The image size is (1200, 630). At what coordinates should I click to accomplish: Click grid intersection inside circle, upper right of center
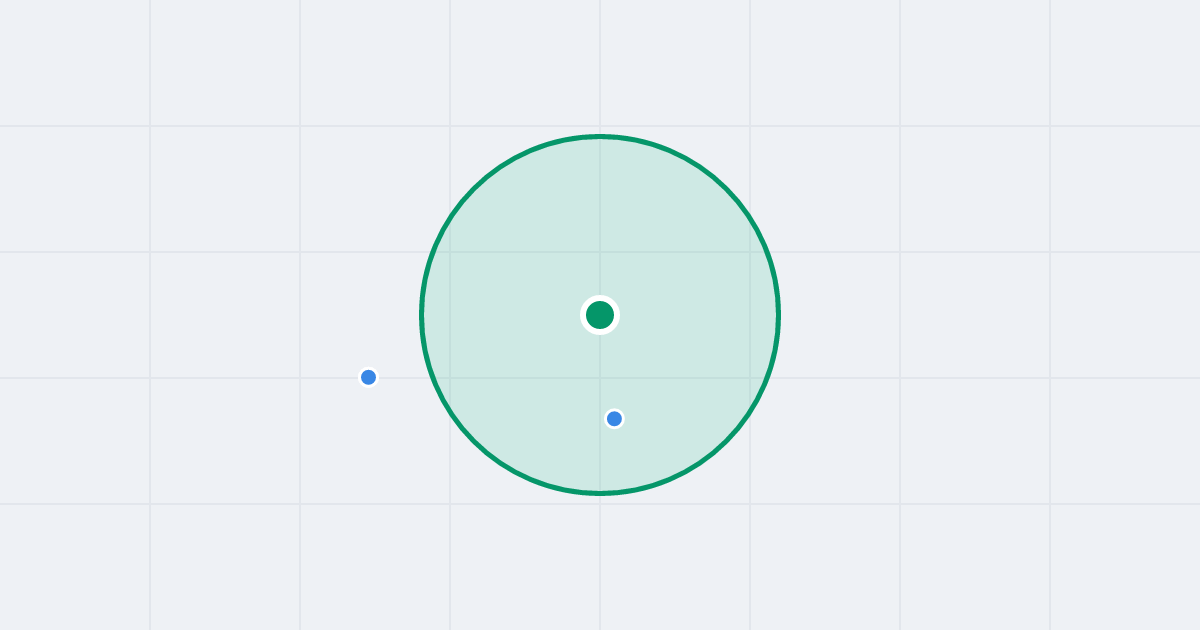[750, 252]
